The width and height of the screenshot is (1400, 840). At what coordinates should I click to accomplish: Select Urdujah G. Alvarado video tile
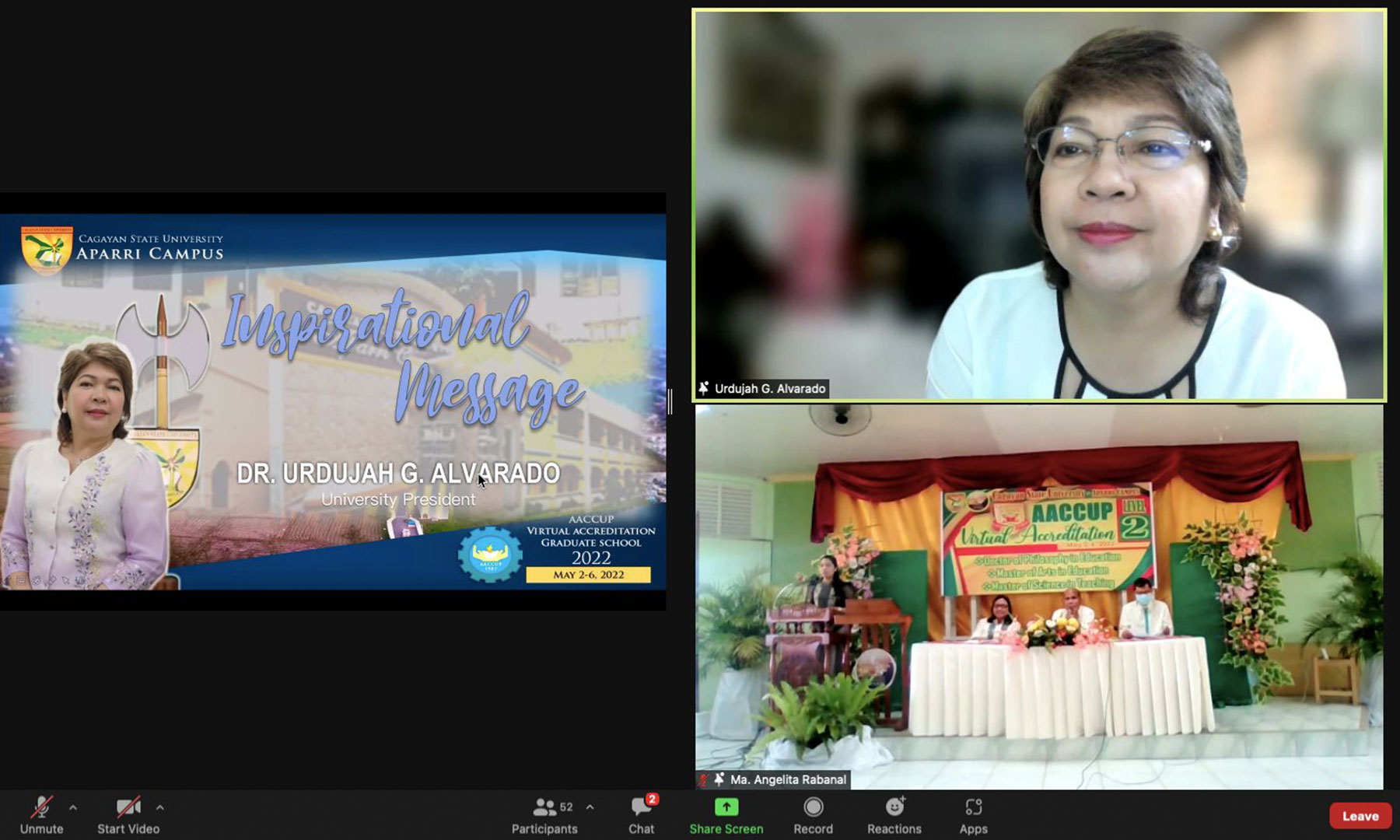tap(1039, 205)
